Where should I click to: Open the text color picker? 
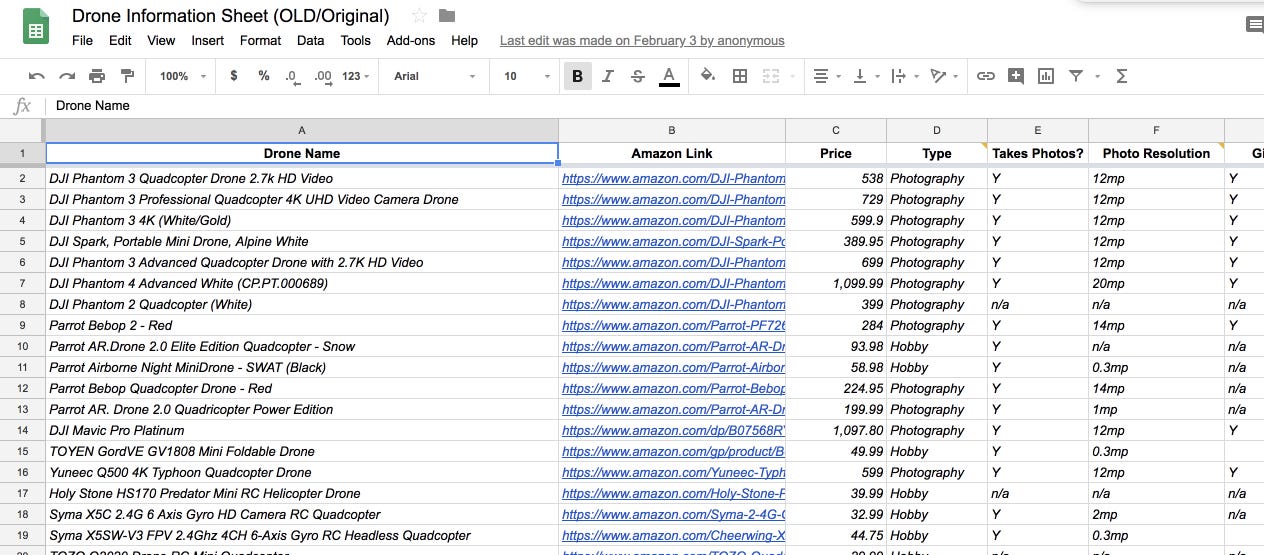(669, 76)
